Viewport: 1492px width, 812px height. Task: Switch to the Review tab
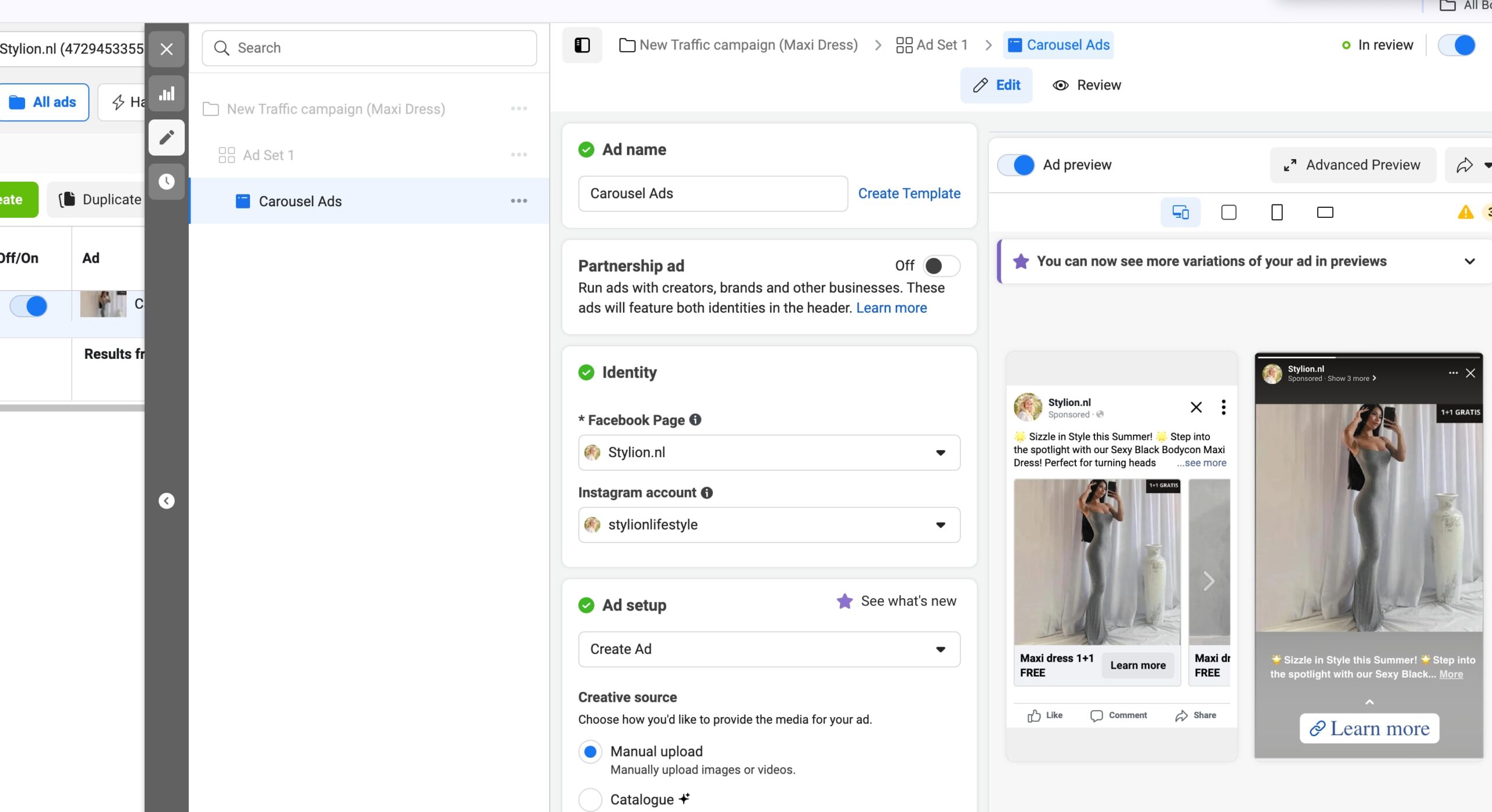click(x=1086, y=85)
